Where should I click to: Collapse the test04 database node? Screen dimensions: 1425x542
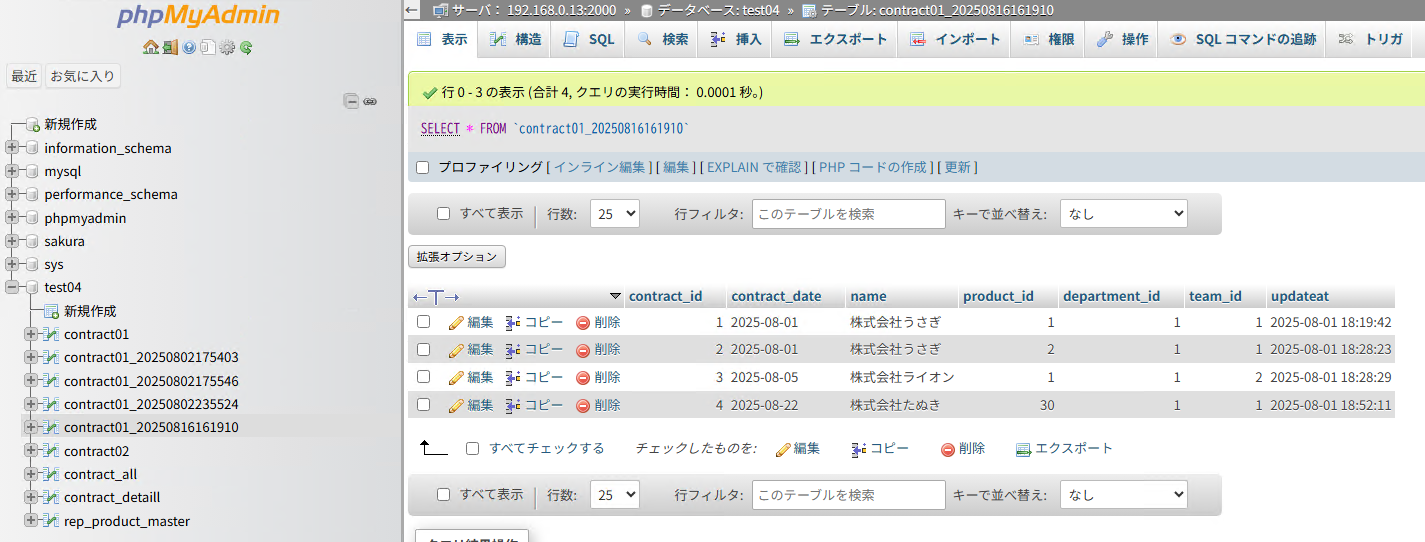coord(12,287)
